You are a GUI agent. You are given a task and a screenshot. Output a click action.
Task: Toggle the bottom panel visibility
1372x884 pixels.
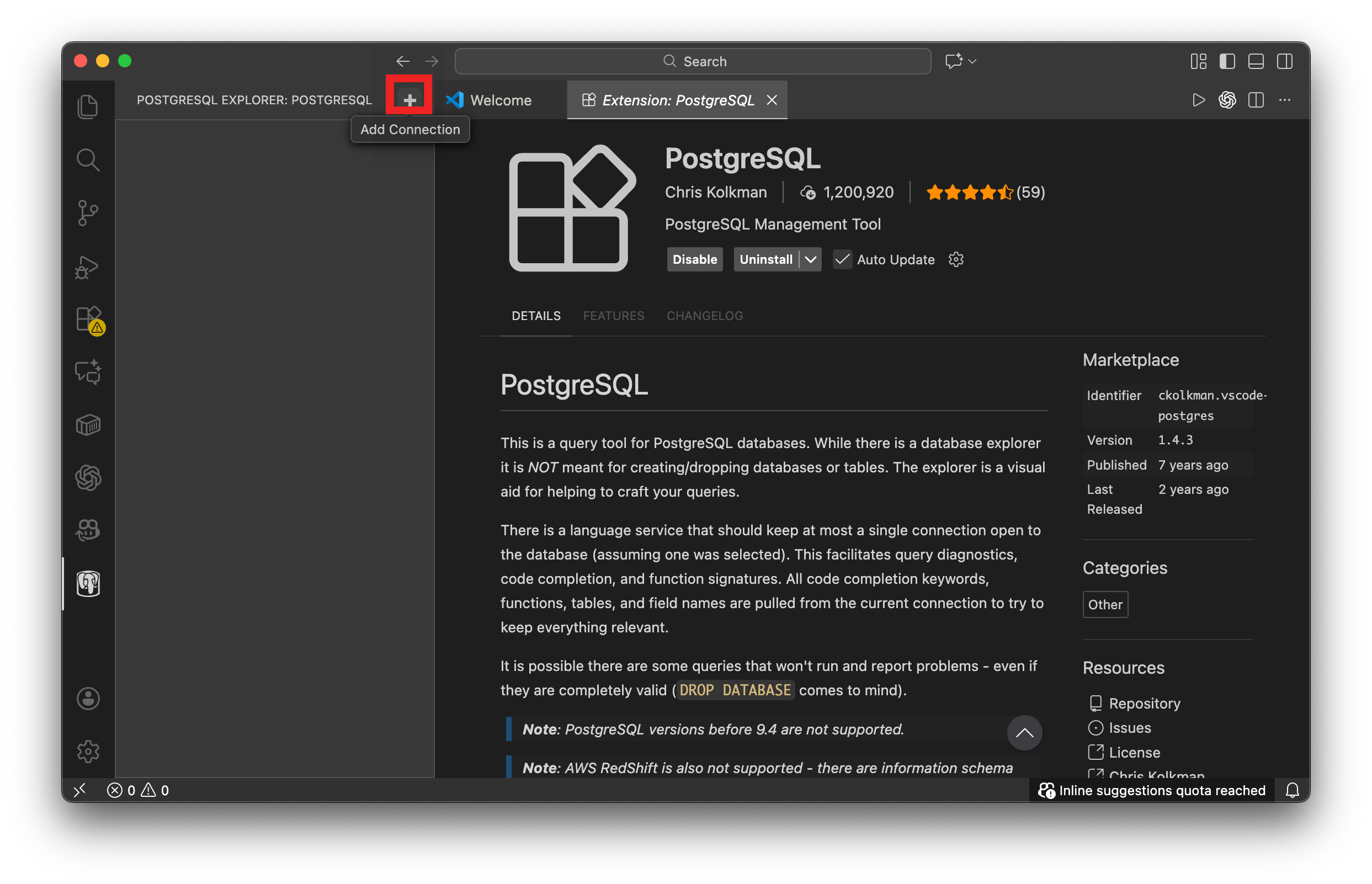point(1256,61)
